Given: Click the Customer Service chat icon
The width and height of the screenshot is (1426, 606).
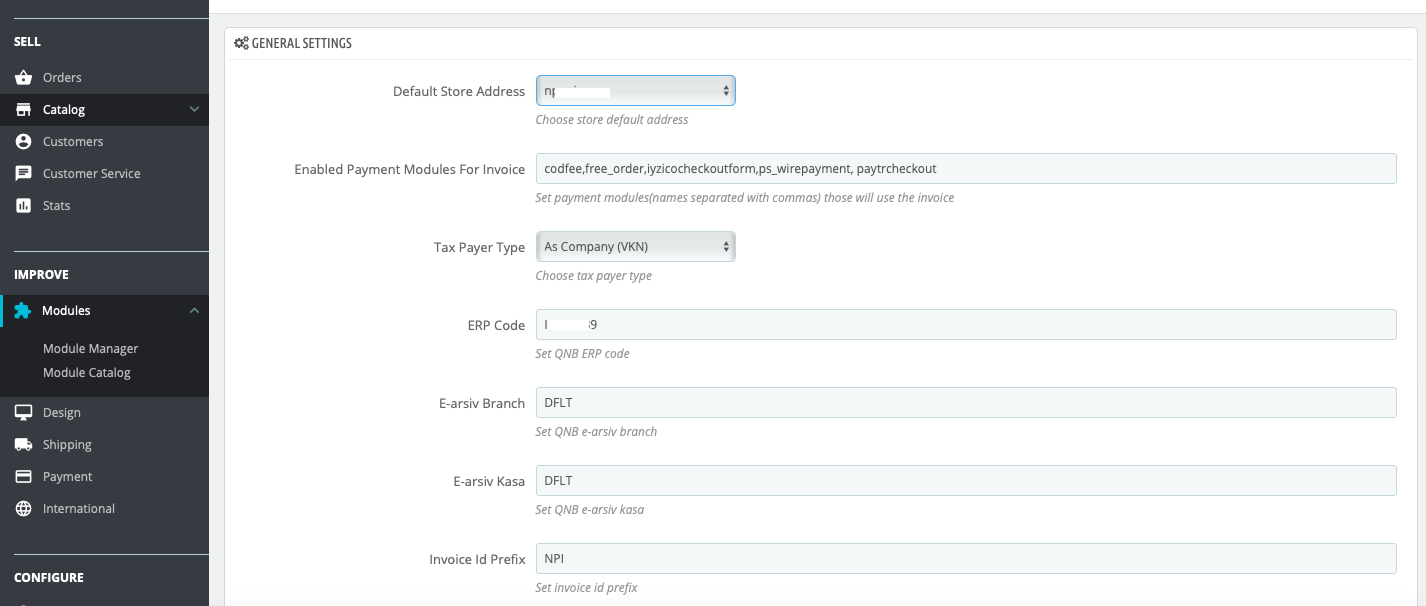Looking at the screenshot, I should (23, 174).
